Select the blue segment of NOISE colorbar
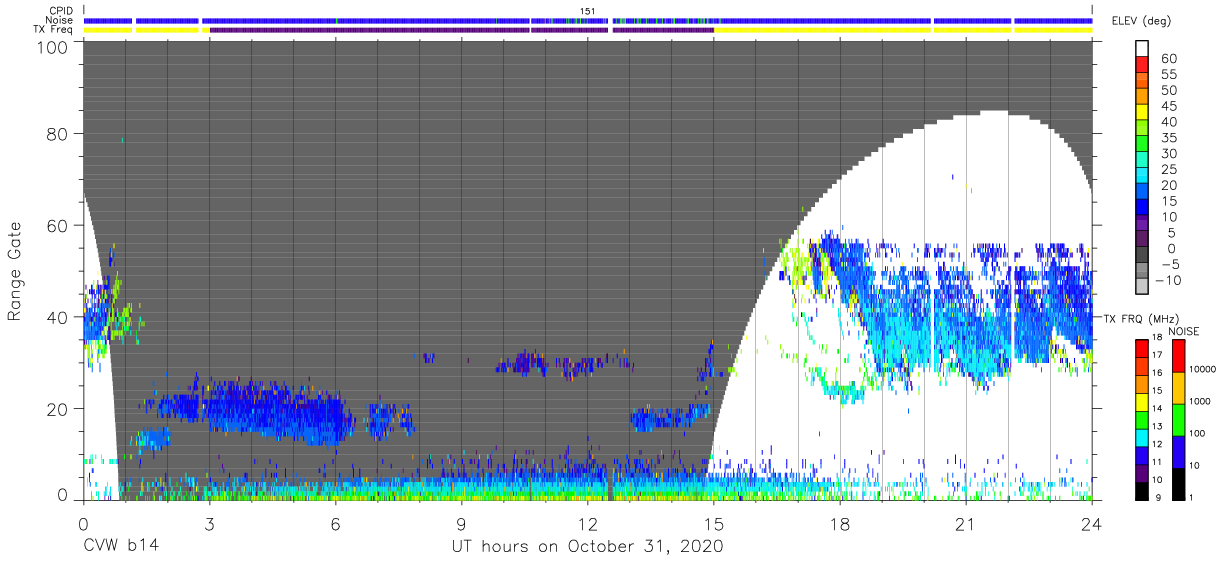Image resolution: width=1228 pixels, height=567 pixels. [1178, 452]
